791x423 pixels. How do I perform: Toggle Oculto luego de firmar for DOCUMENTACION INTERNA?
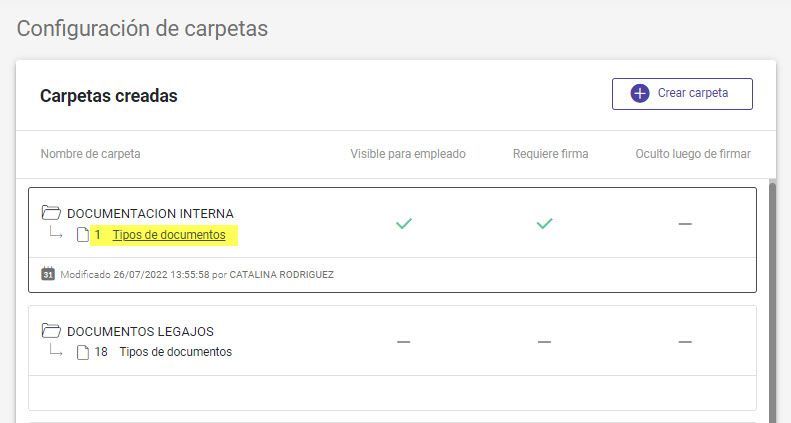tap(685, 223)
